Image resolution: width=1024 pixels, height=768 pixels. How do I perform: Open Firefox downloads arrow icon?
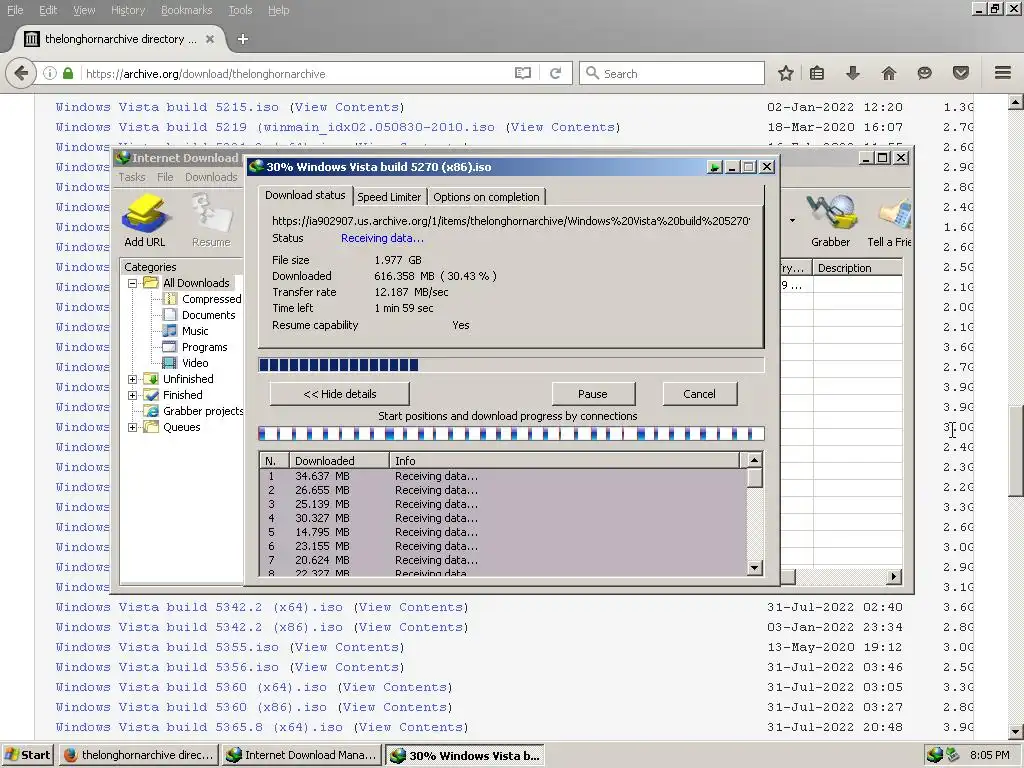click(852, 73)
